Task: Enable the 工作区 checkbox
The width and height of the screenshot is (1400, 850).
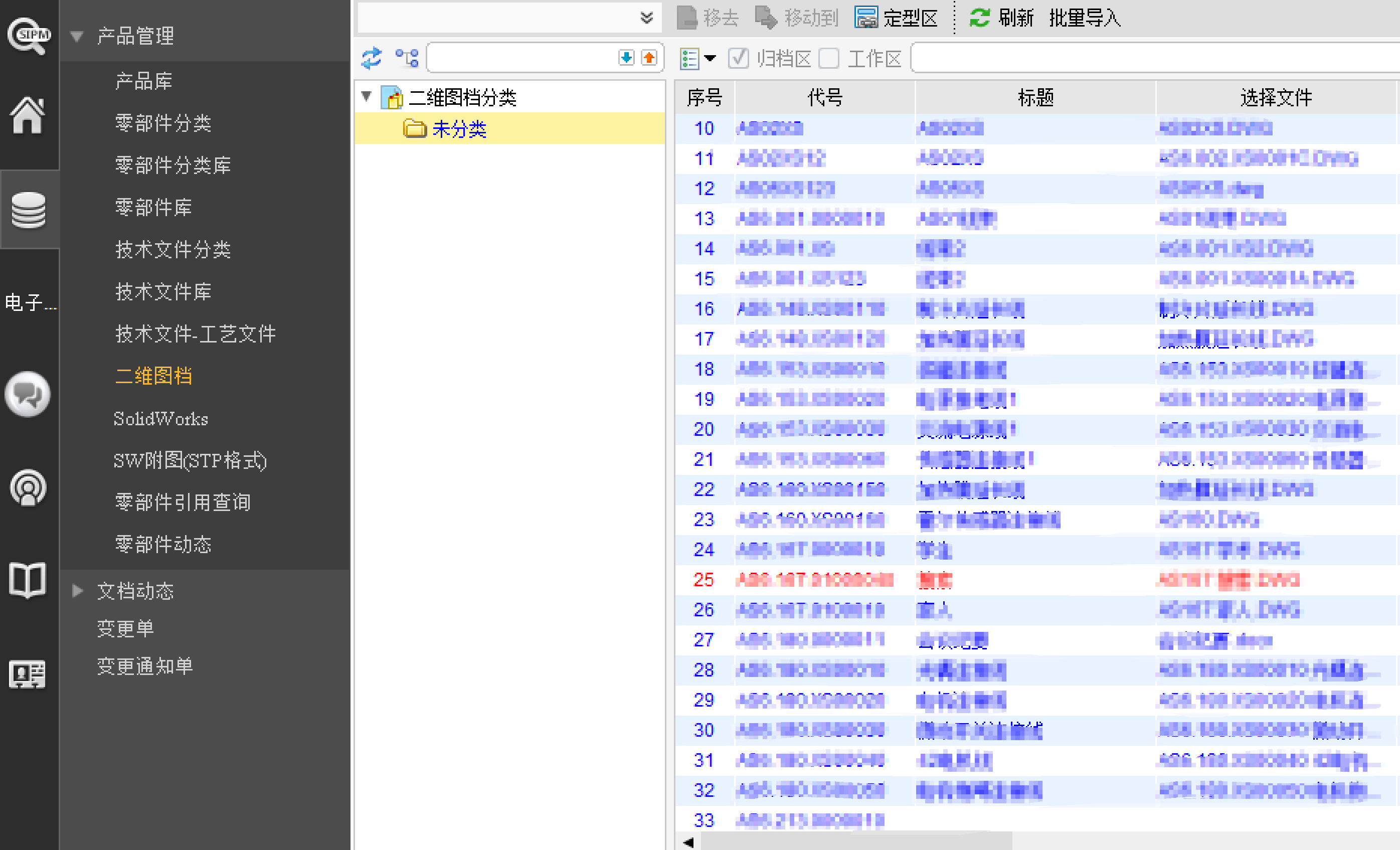Action: pos(828,58)
